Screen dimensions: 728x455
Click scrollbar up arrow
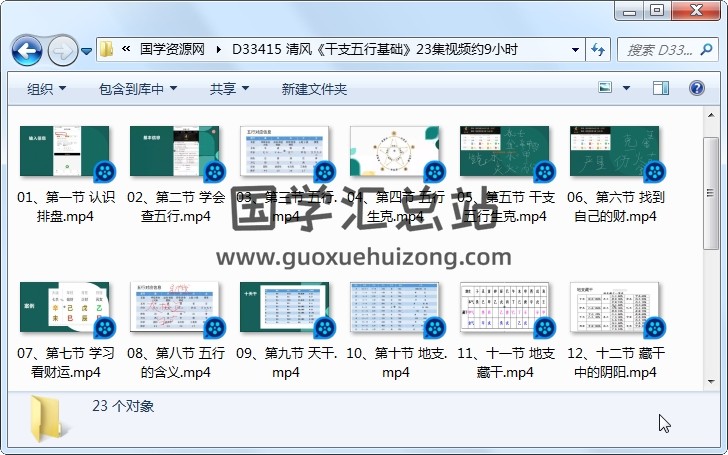(x=711, y=114)
